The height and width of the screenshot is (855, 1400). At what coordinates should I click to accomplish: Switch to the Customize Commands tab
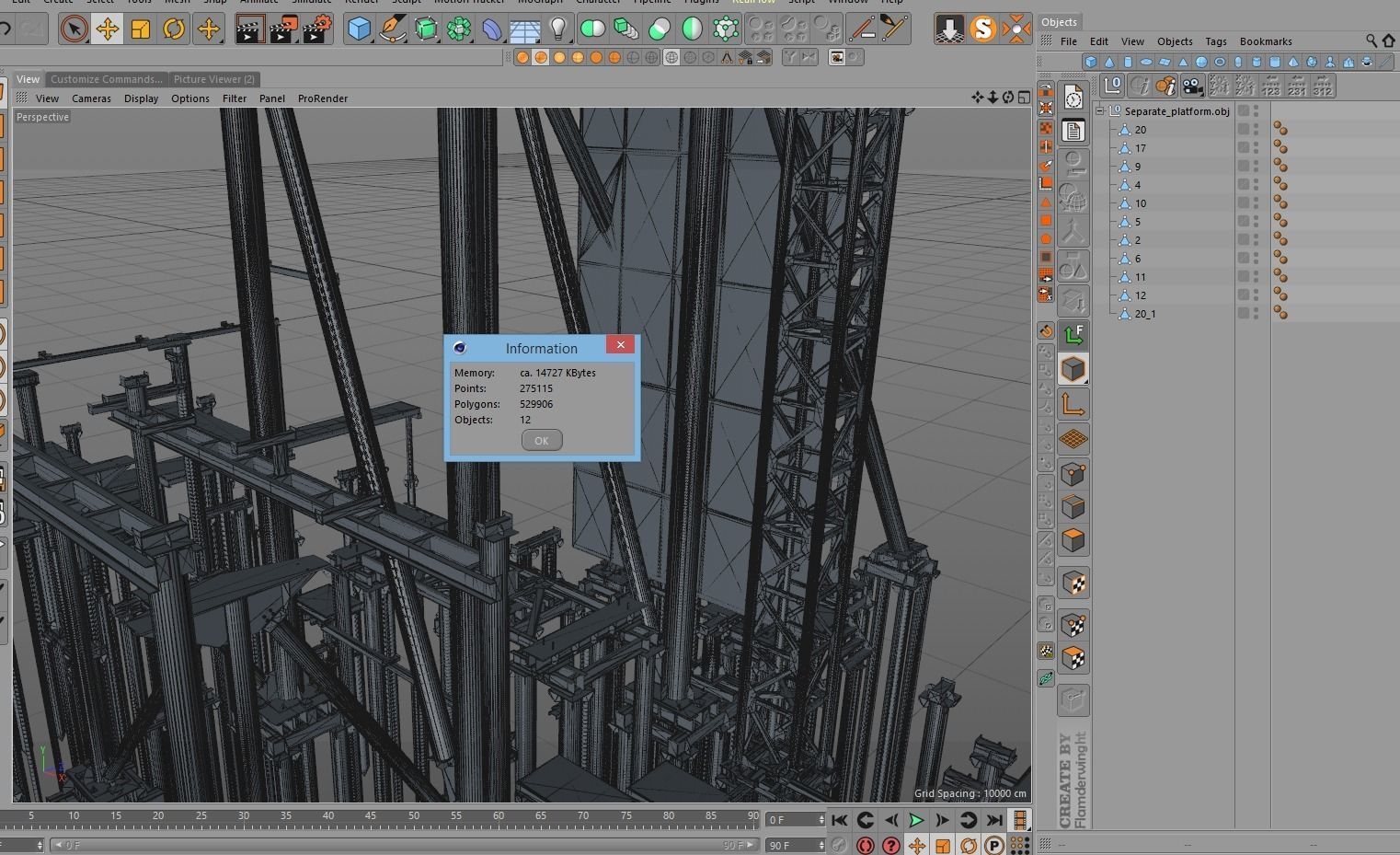pos(106,79)
